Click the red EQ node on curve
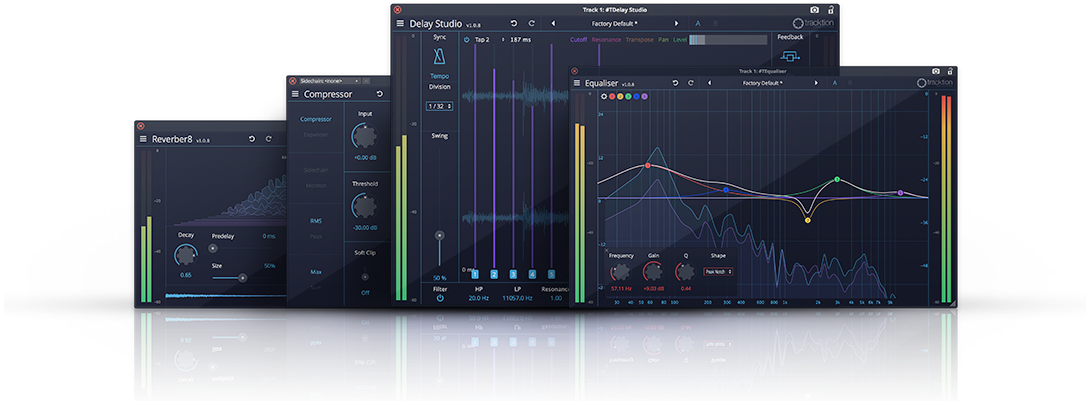 (648, 166)
